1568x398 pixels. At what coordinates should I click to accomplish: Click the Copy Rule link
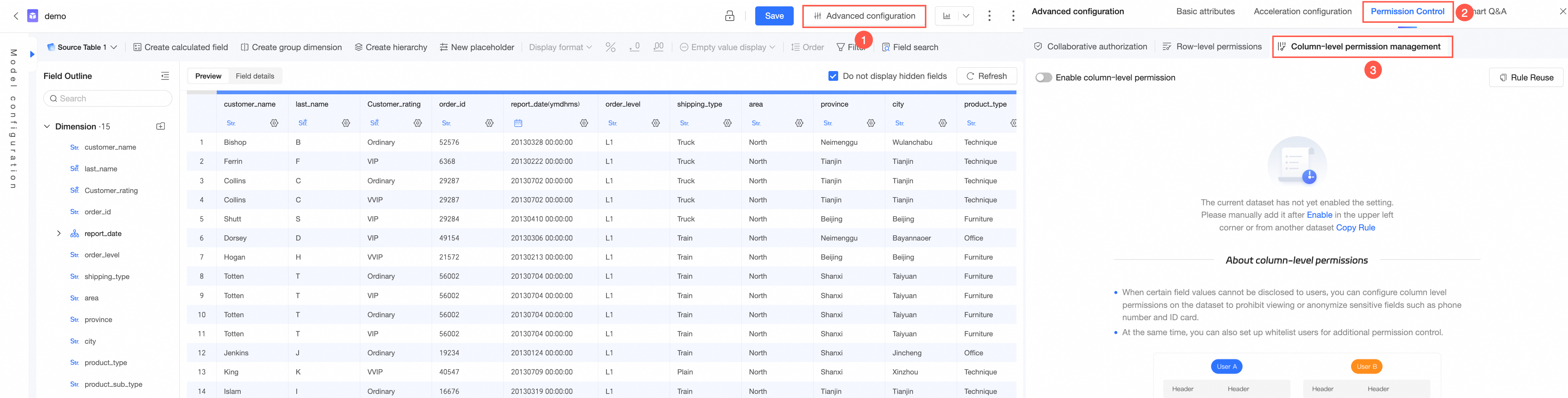[1355, 227]
